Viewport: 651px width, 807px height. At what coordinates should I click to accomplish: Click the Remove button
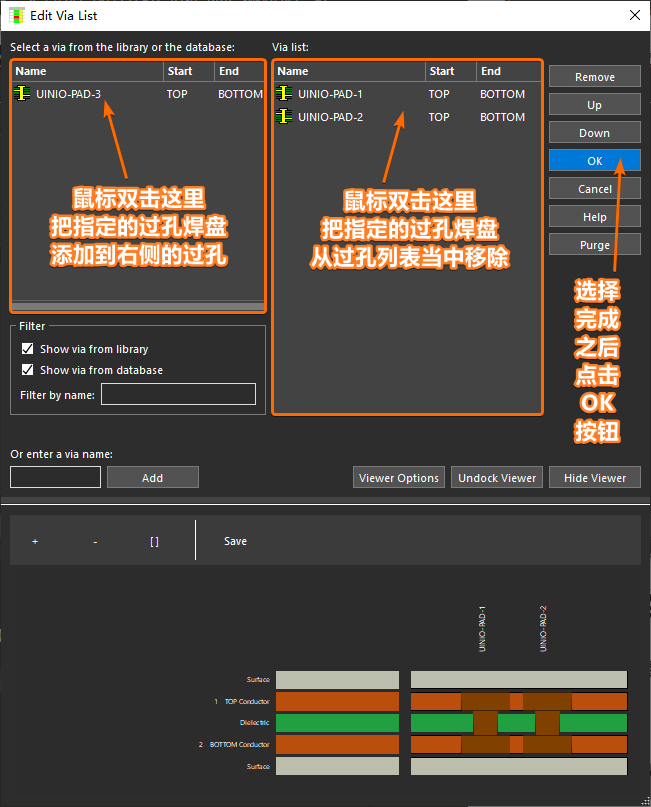pyautogui.click(x=594, y=77)
